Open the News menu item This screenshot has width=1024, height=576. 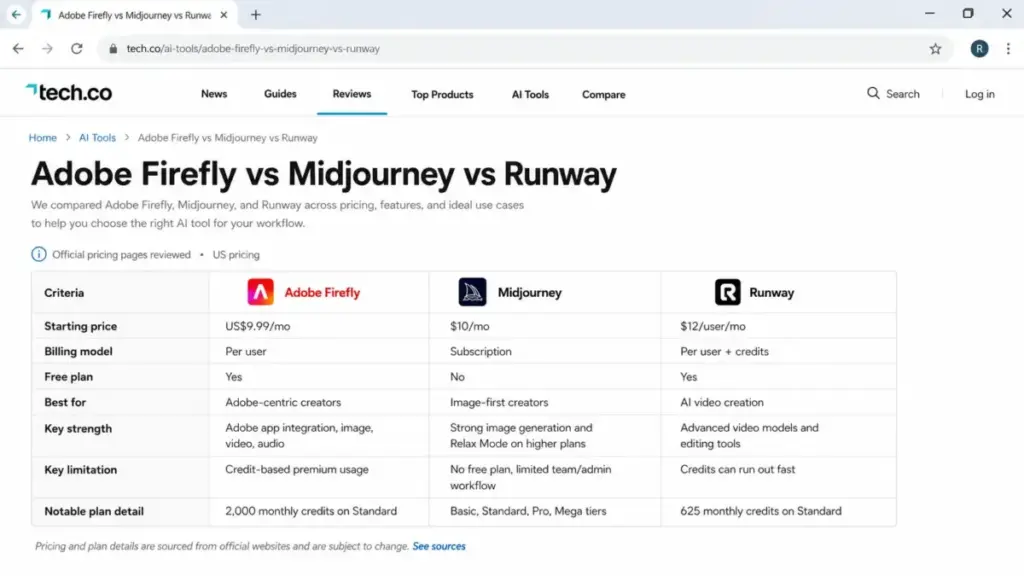tap(214, 94)
